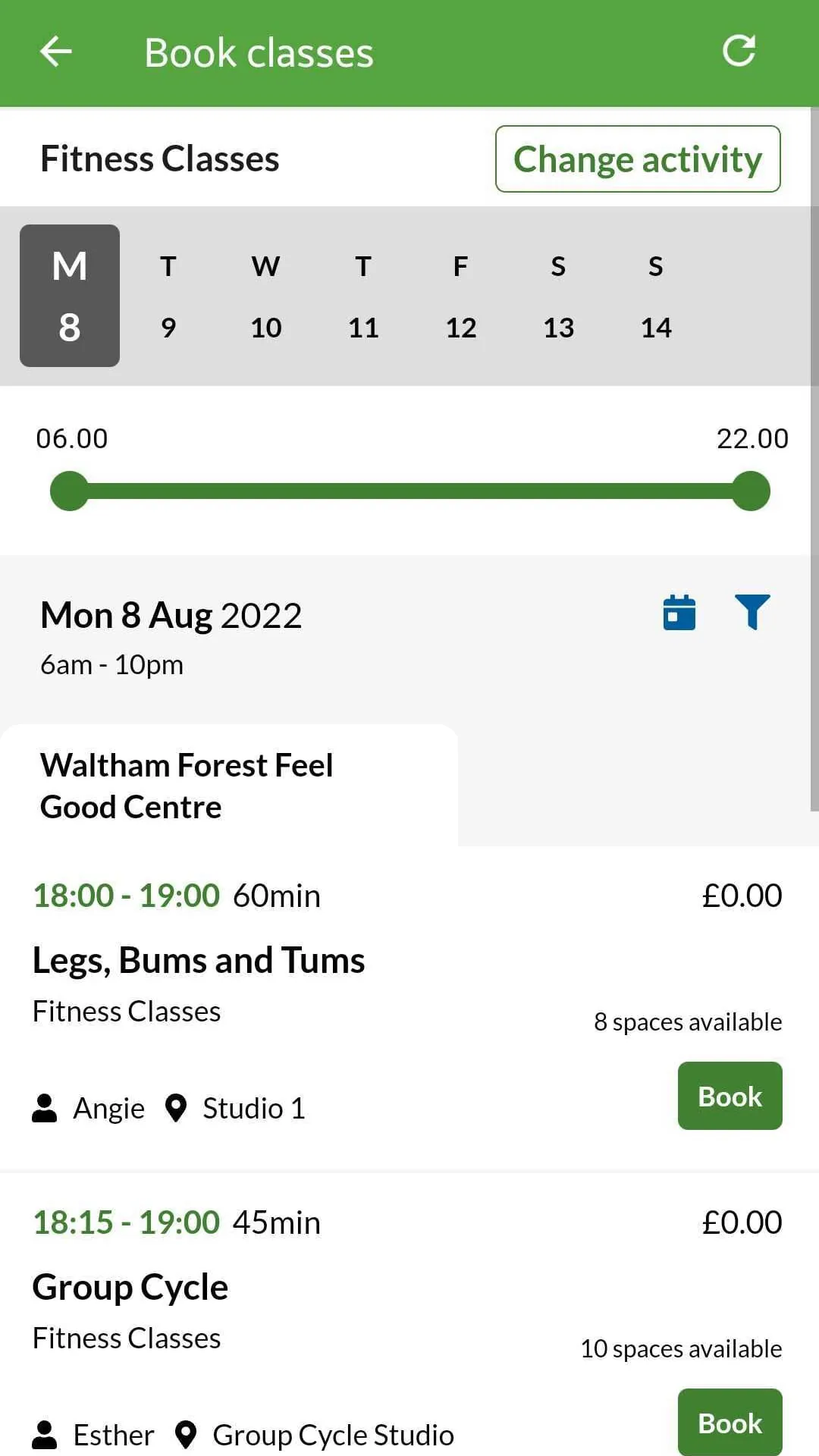Image resolution: width=819 pixels, height=1456 pixels.
Task: Book the Group Cycle class
Action: pos(730,1422)
